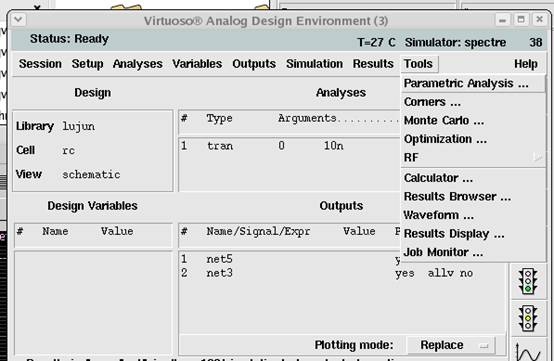554x361 pixels.
Task: Click the green traffic light Run icon
Action: pyautogui.click(x=528, y=282)
